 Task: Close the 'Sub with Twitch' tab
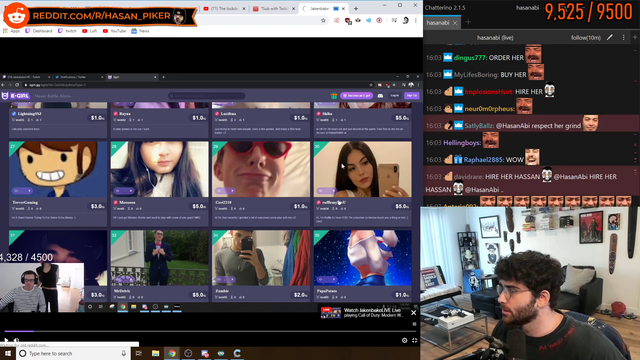pyautogui.click(x=293, y=9)
